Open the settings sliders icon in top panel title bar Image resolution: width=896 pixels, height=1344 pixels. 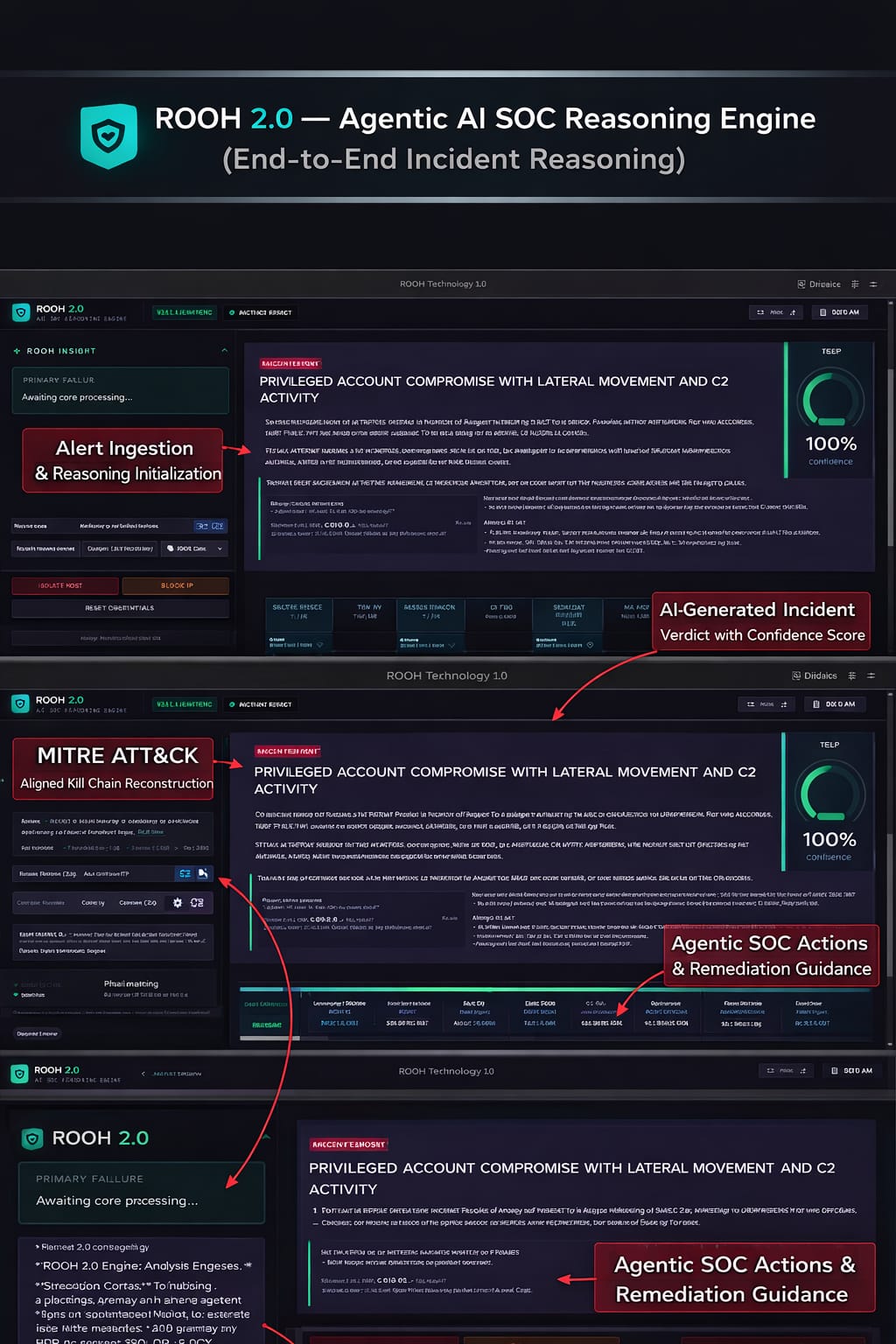click(x=855, y=284)
